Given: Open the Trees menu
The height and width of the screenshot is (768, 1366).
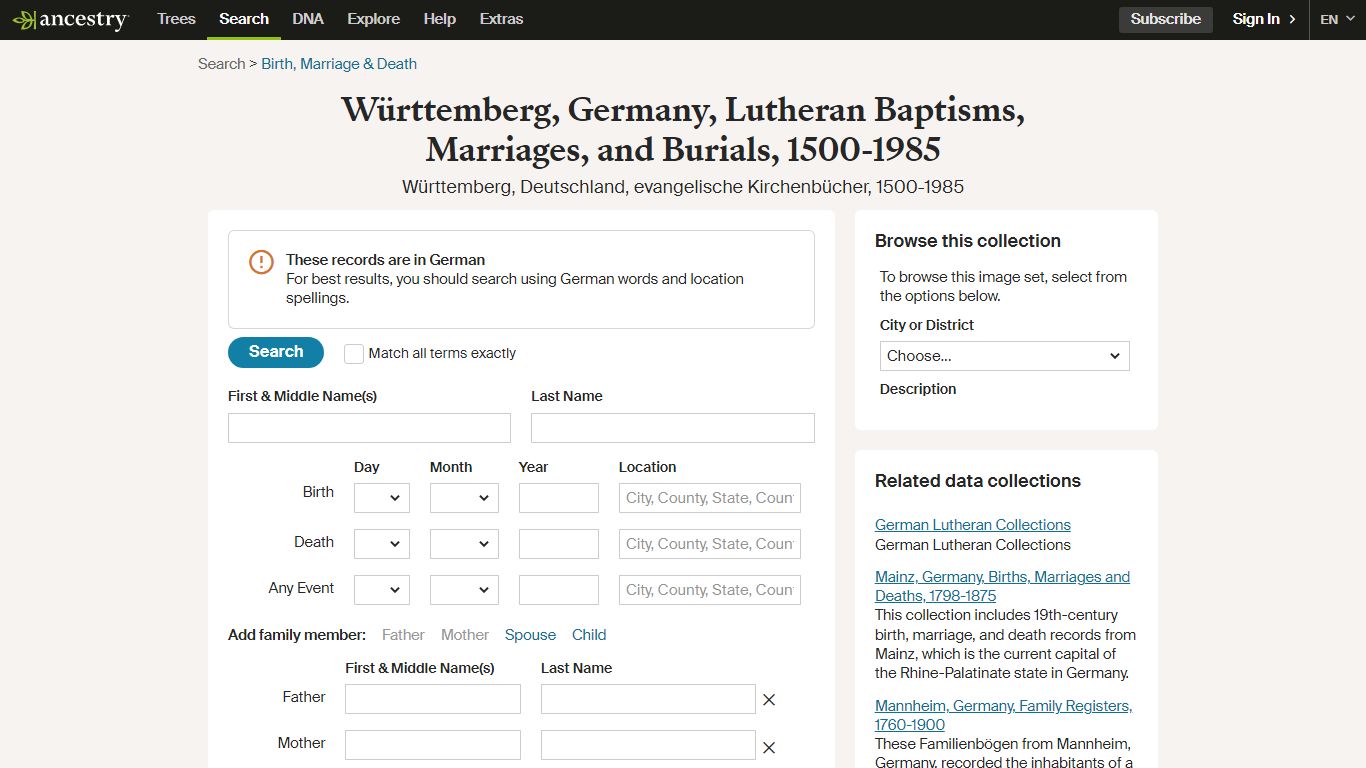Looking at the screenshot, I should point(176,19).
